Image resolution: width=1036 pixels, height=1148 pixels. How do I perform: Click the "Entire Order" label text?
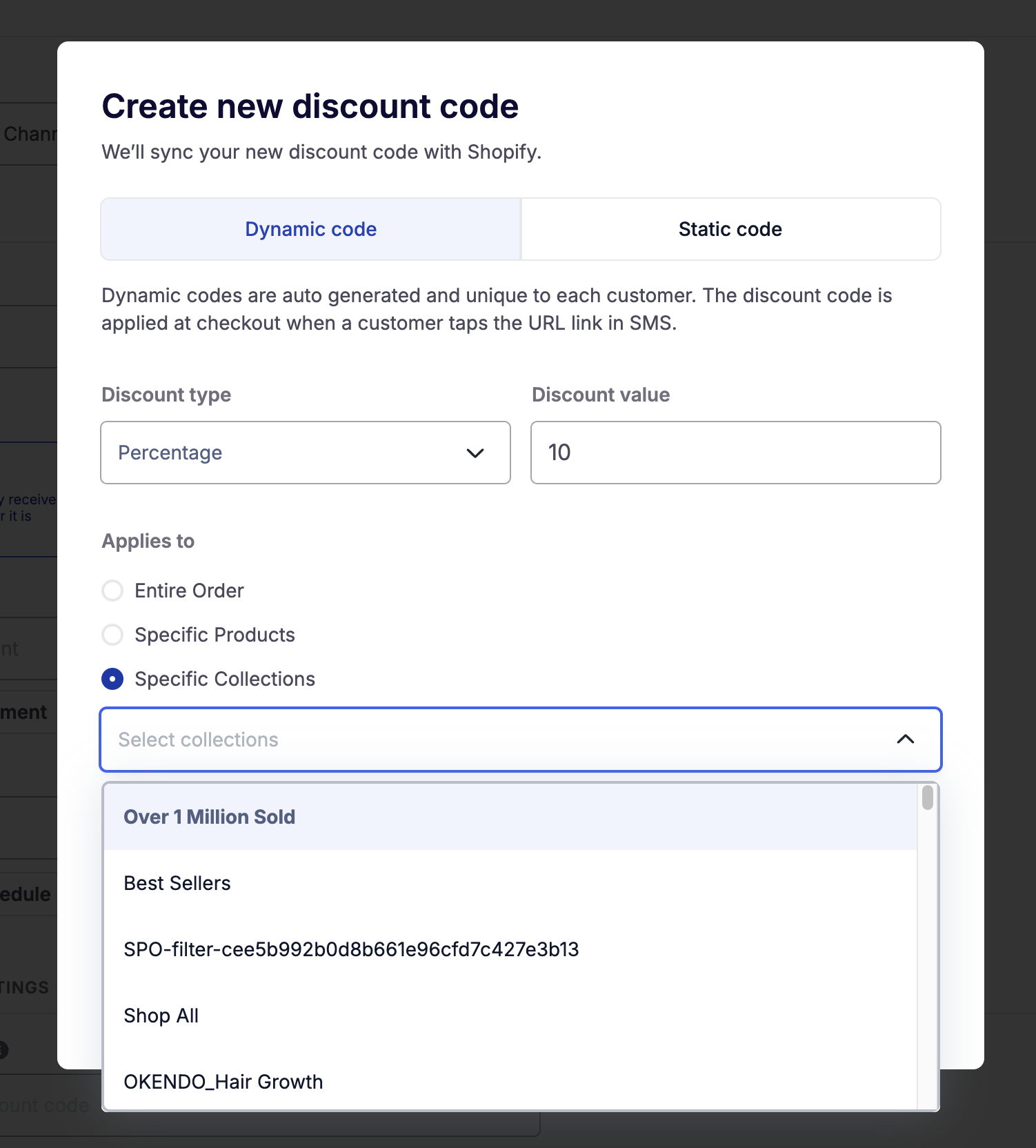[189, 591]
